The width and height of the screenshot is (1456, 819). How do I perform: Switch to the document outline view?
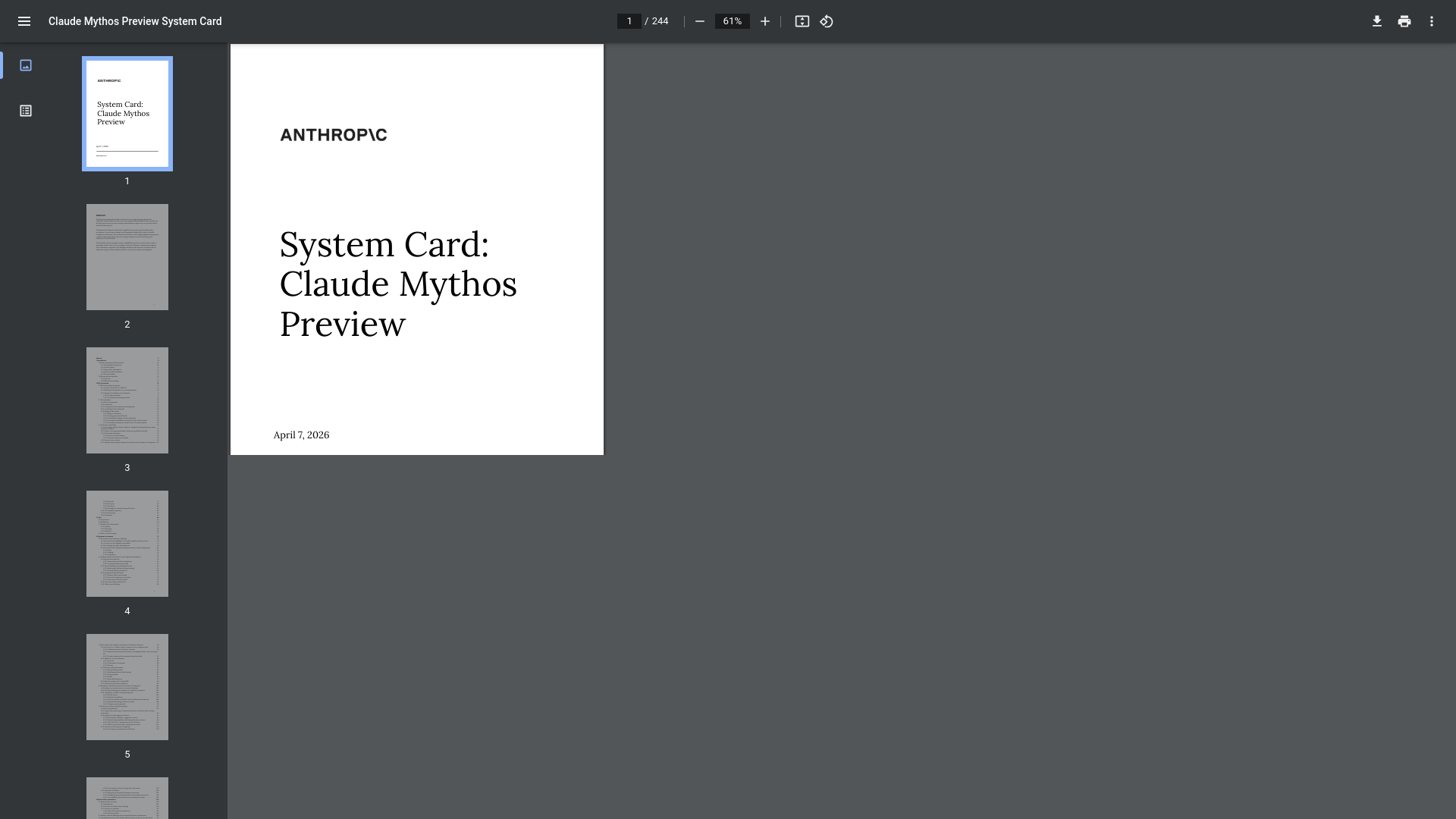tap(26, 111)
